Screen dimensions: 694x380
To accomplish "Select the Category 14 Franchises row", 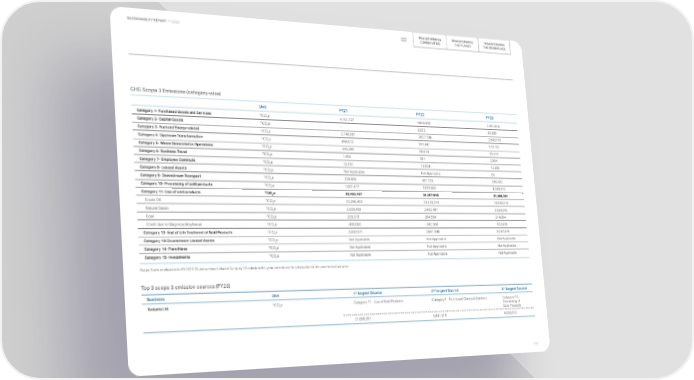I will [333, 248].
